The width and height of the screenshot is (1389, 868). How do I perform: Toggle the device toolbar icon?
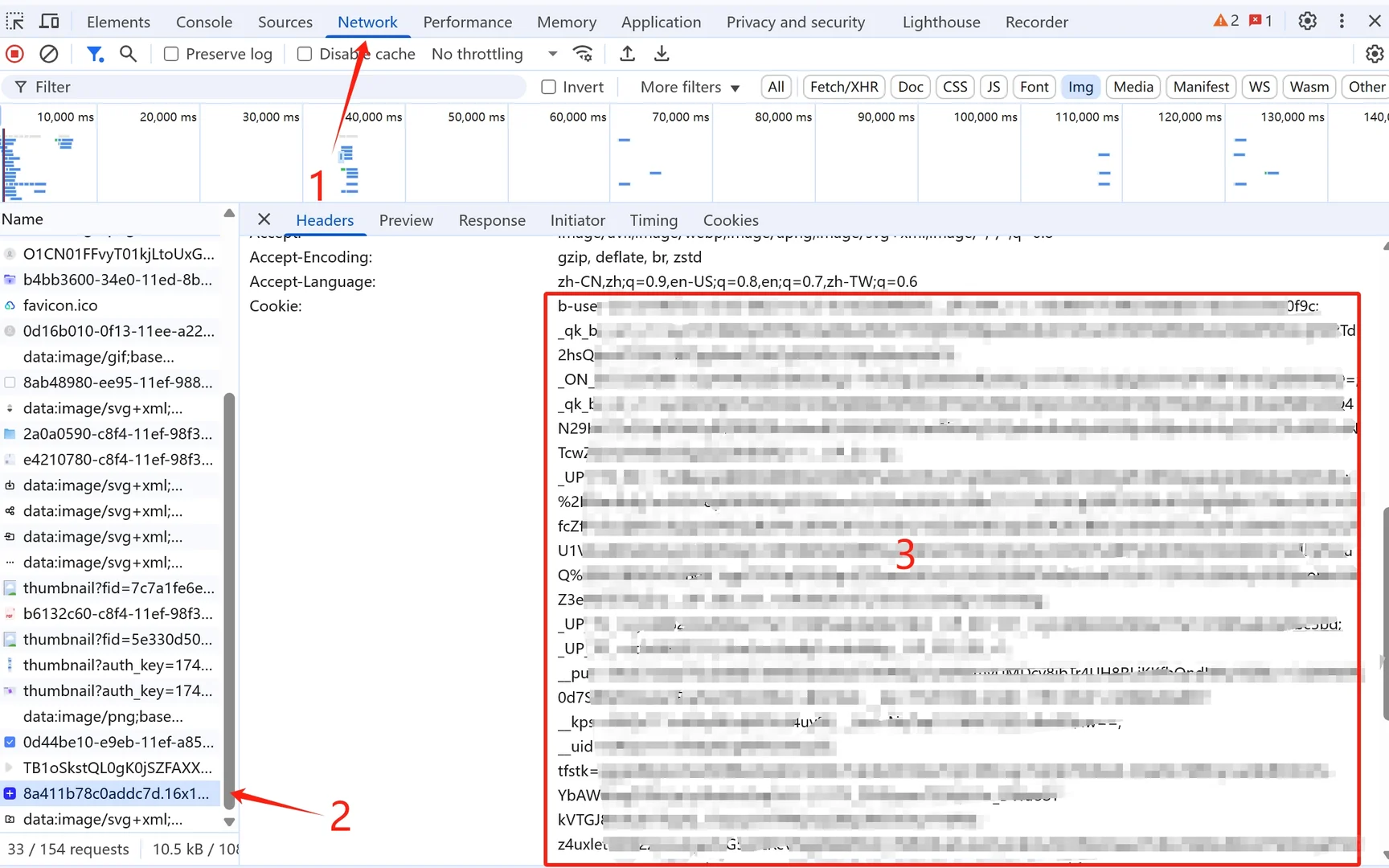tap(49, 21)
